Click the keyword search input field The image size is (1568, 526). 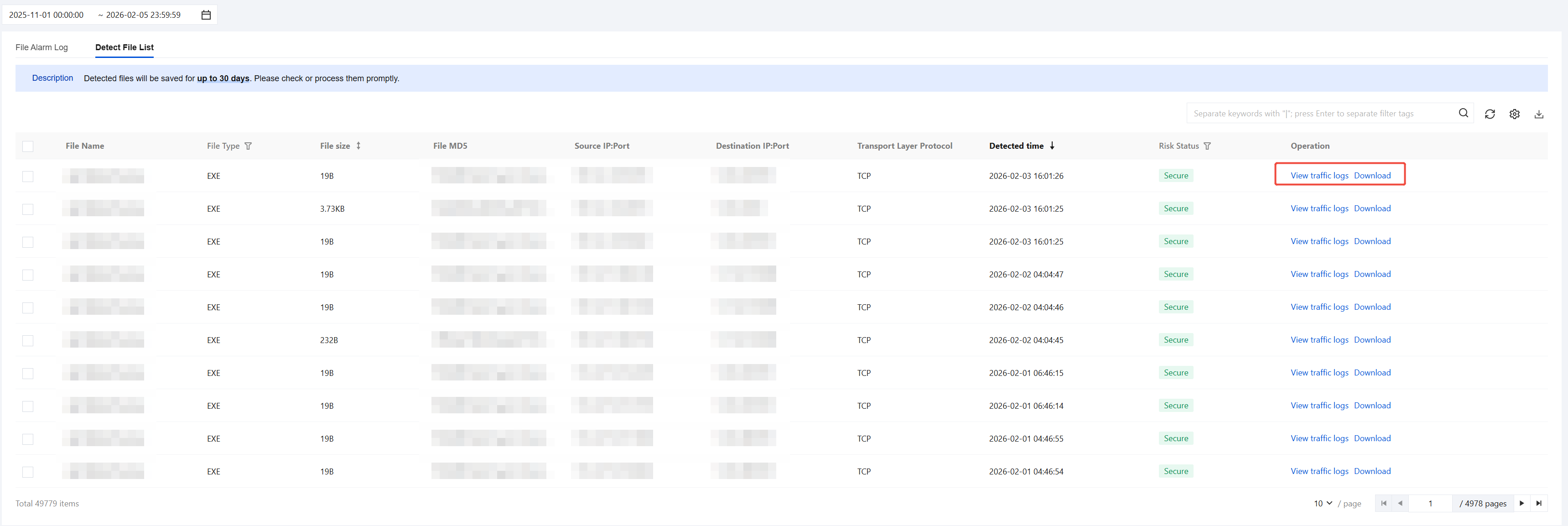point(1321,113)
